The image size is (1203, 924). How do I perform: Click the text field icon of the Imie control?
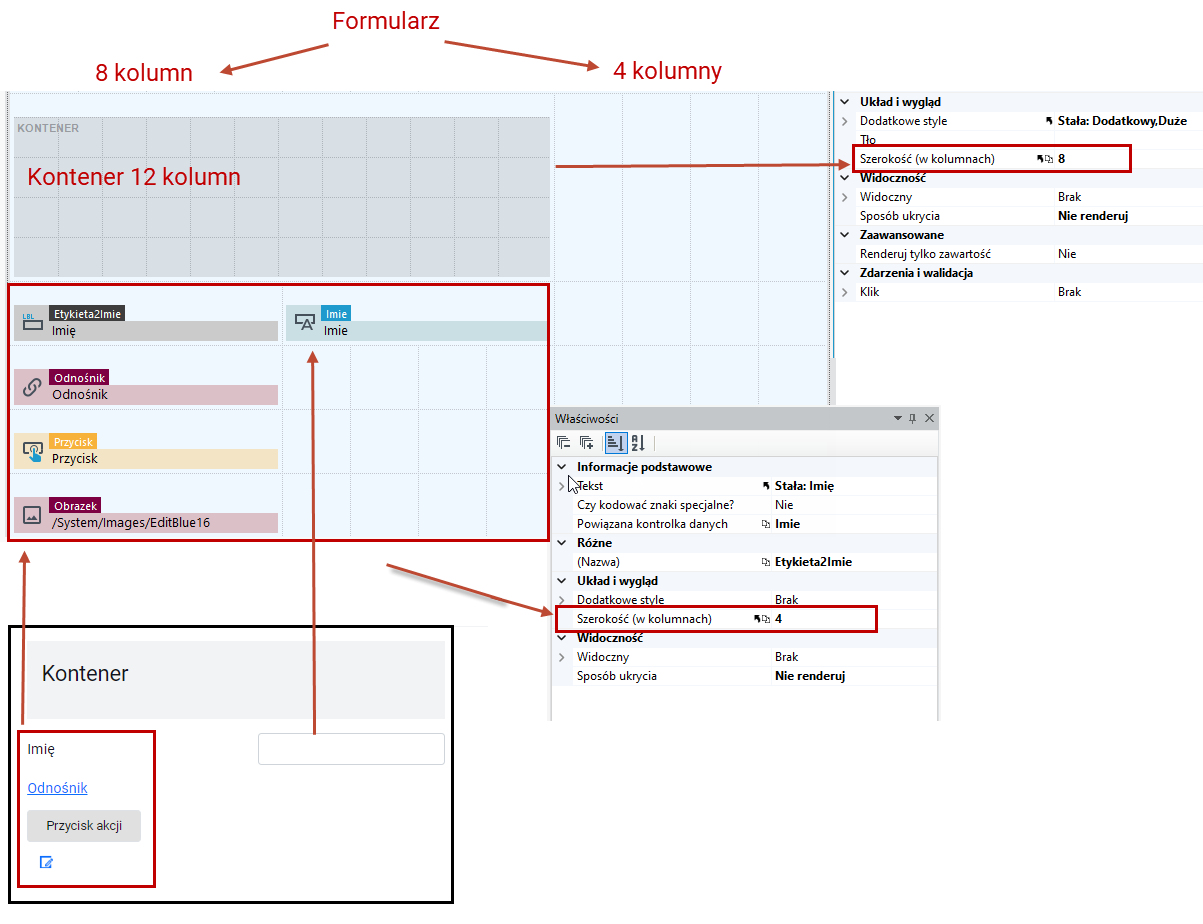[305, 322]
